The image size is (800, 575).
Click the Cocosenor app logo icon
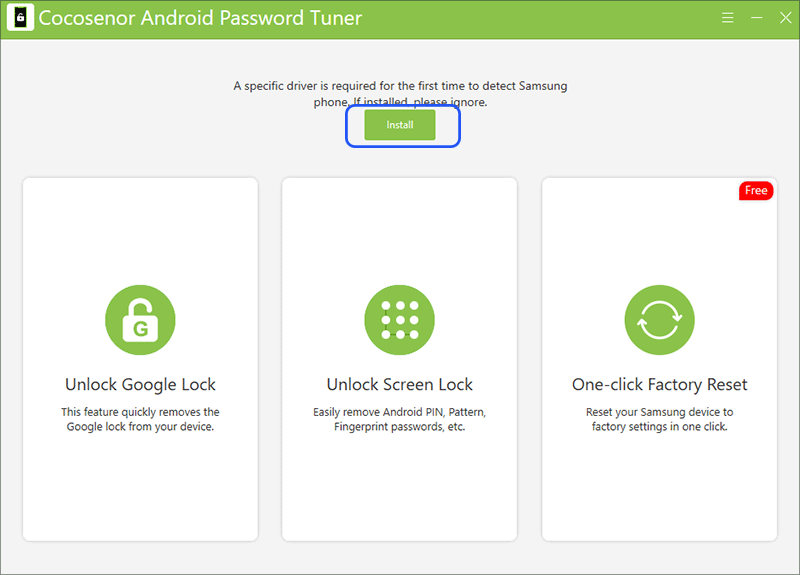click(20, 17)
